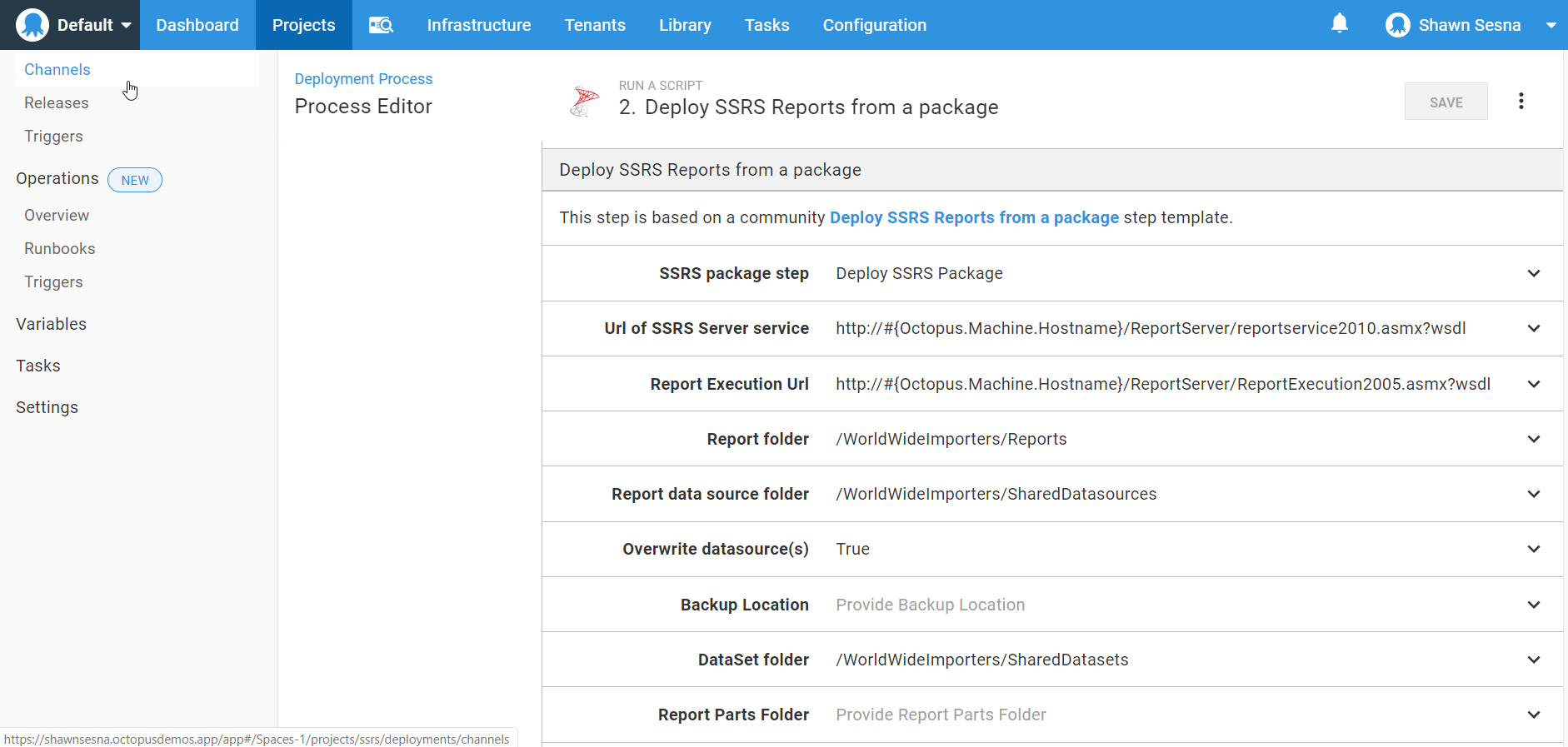1568x747 pixels.
Task: Click the Report Parts Folder input field
Action: [x=941, y=715]
